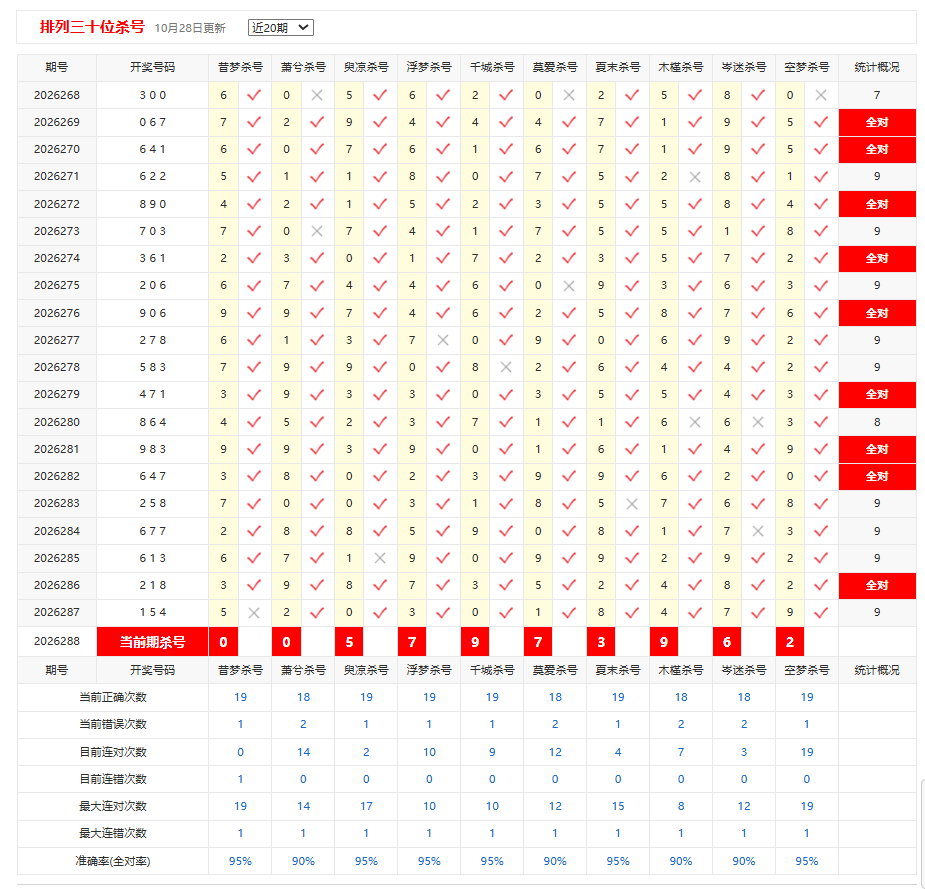Viewport: 925px width, 889px height.
Task: Click the 昔梦杀号 red check mark in row 2026268
Action: 254,95
